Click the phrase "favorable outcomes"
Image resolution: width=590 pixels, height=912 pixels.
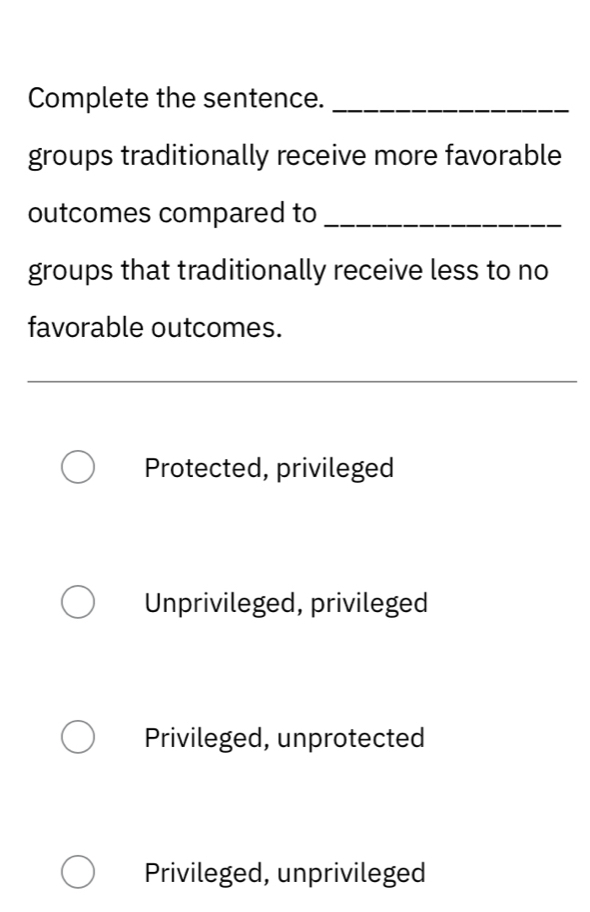click(156, 326)
